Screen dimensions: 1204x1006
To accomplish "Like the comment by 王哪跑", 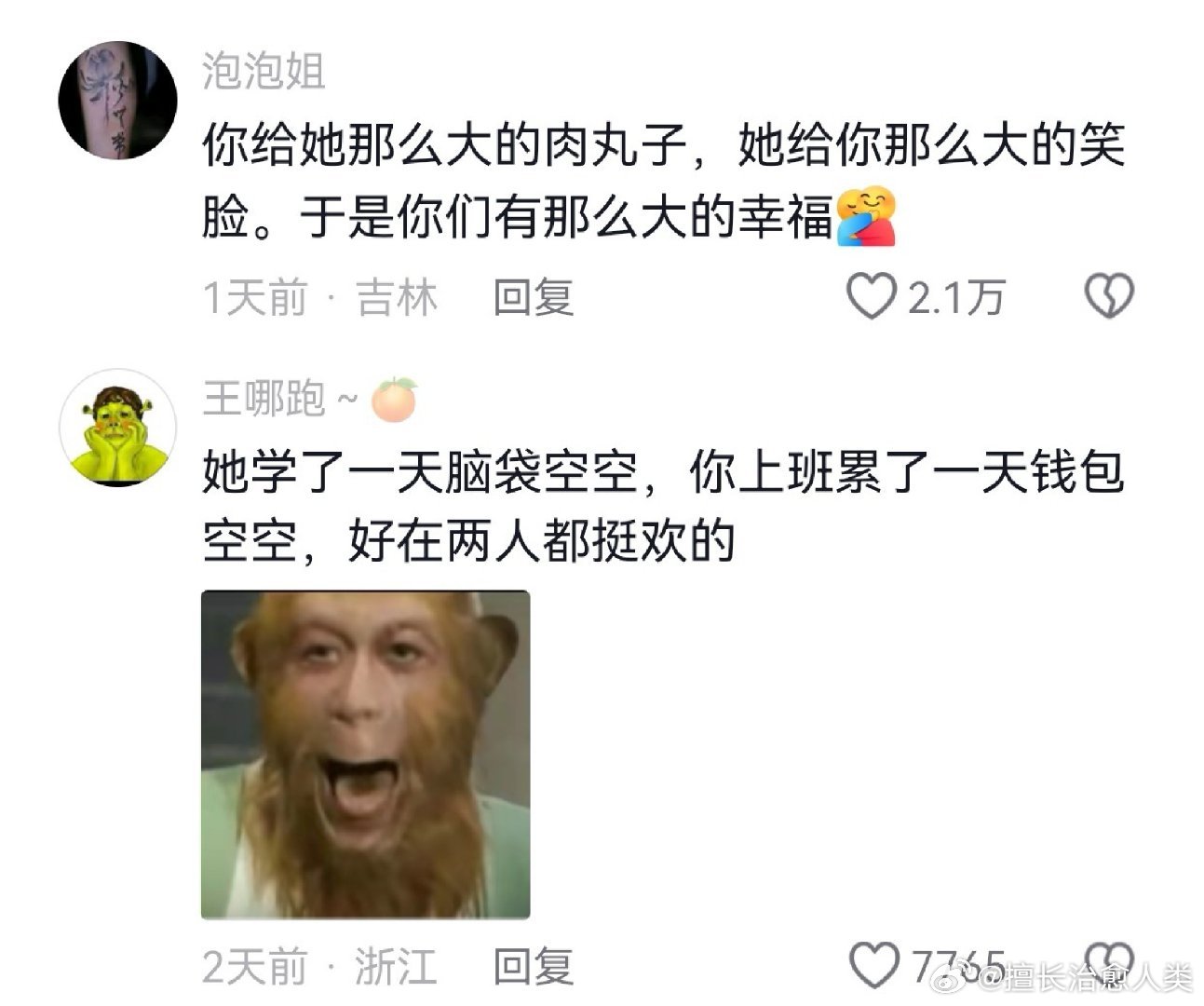I will pos(876,965).
